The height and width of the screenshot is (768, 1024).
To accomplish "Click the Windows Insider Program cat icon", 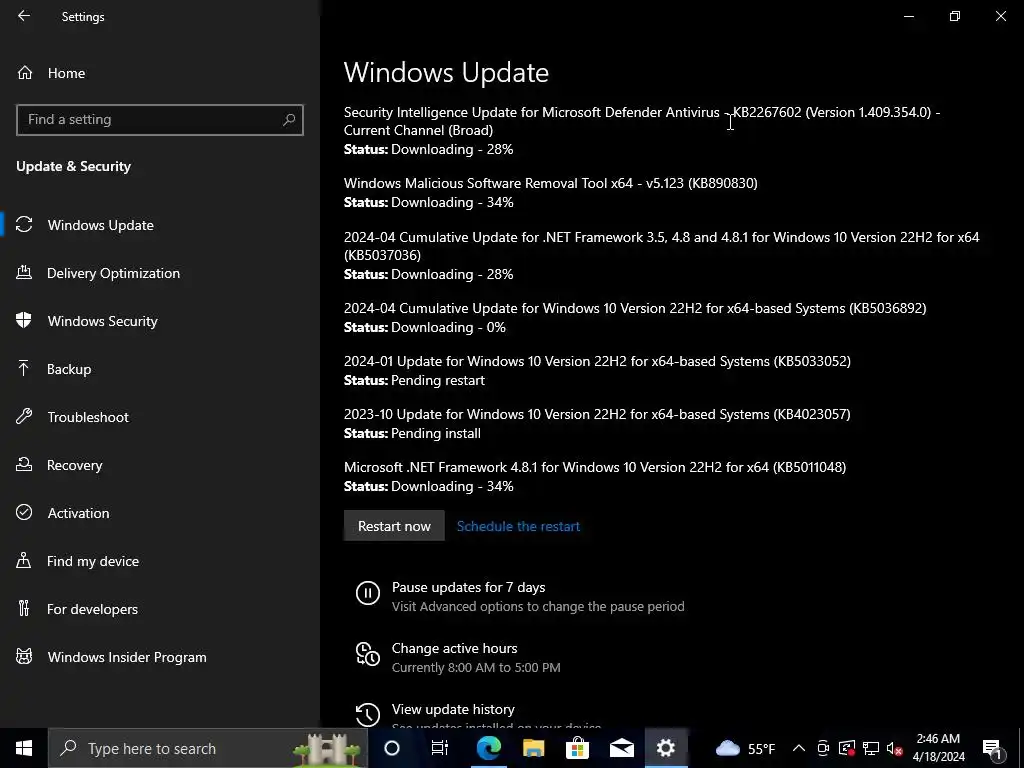I will 24,656.
